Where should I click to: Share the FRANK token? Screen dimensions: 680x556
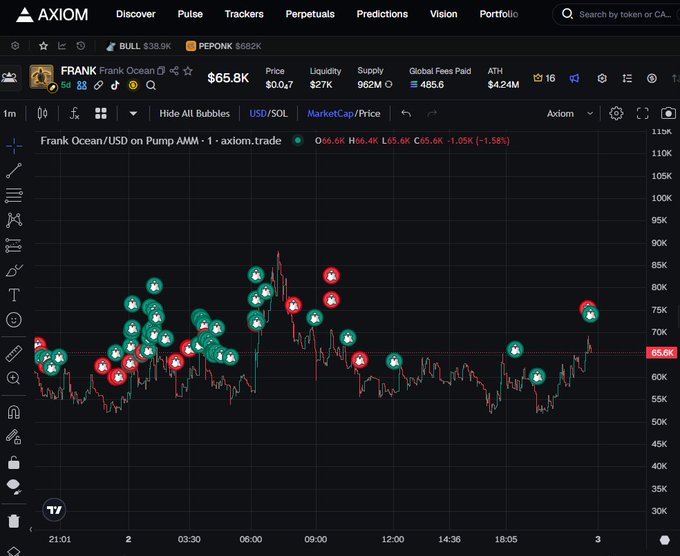click(174, 71)
